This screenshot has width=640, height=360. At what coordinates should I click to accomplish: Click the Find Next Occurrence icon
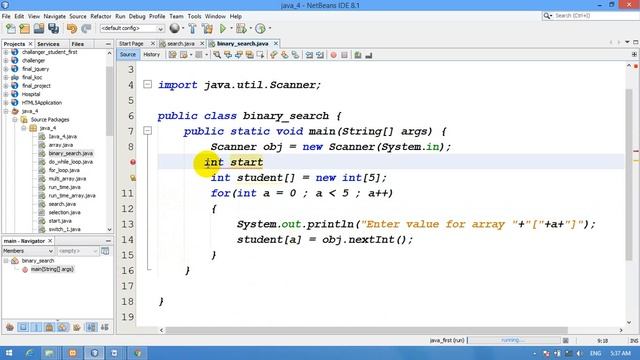pos(239,55)
